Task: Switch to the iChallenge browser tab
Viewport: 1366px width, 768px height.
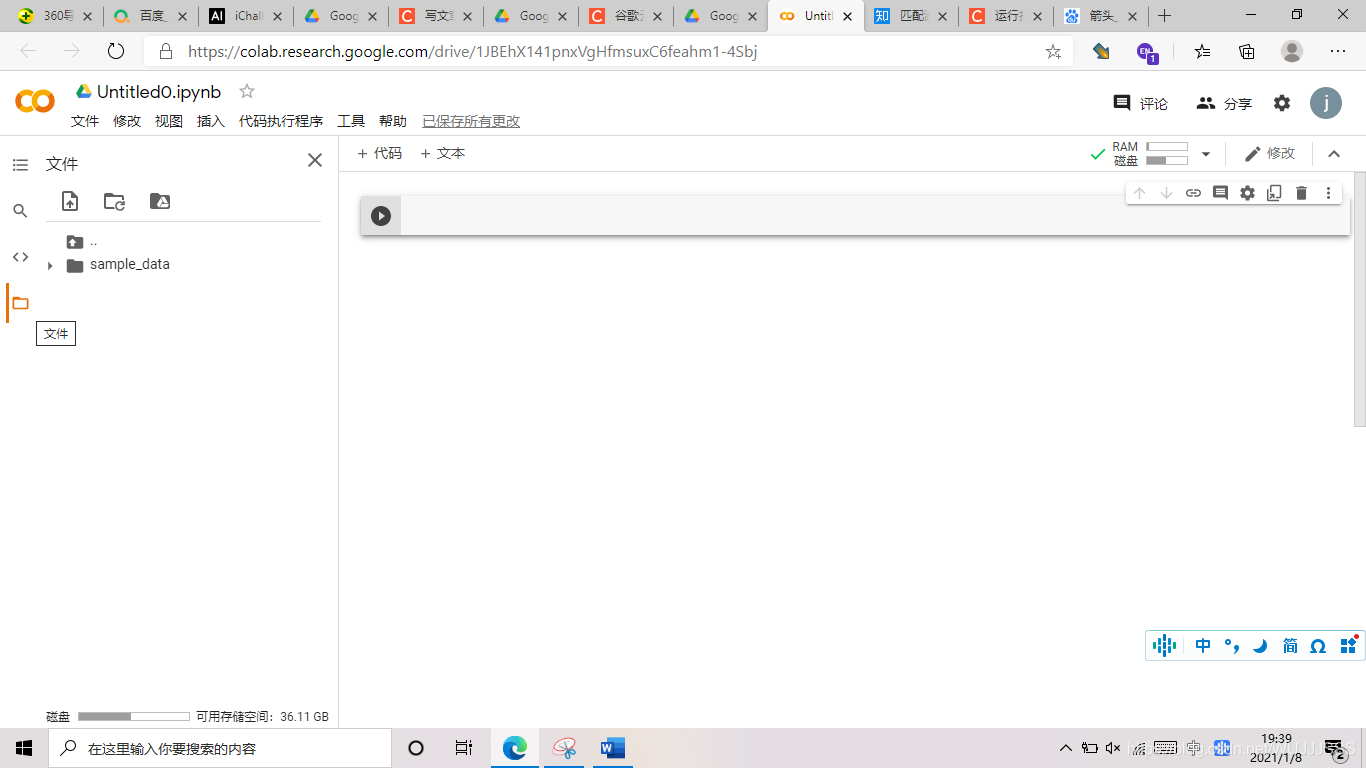Action: pyautogui.click(x=245, y=16)
